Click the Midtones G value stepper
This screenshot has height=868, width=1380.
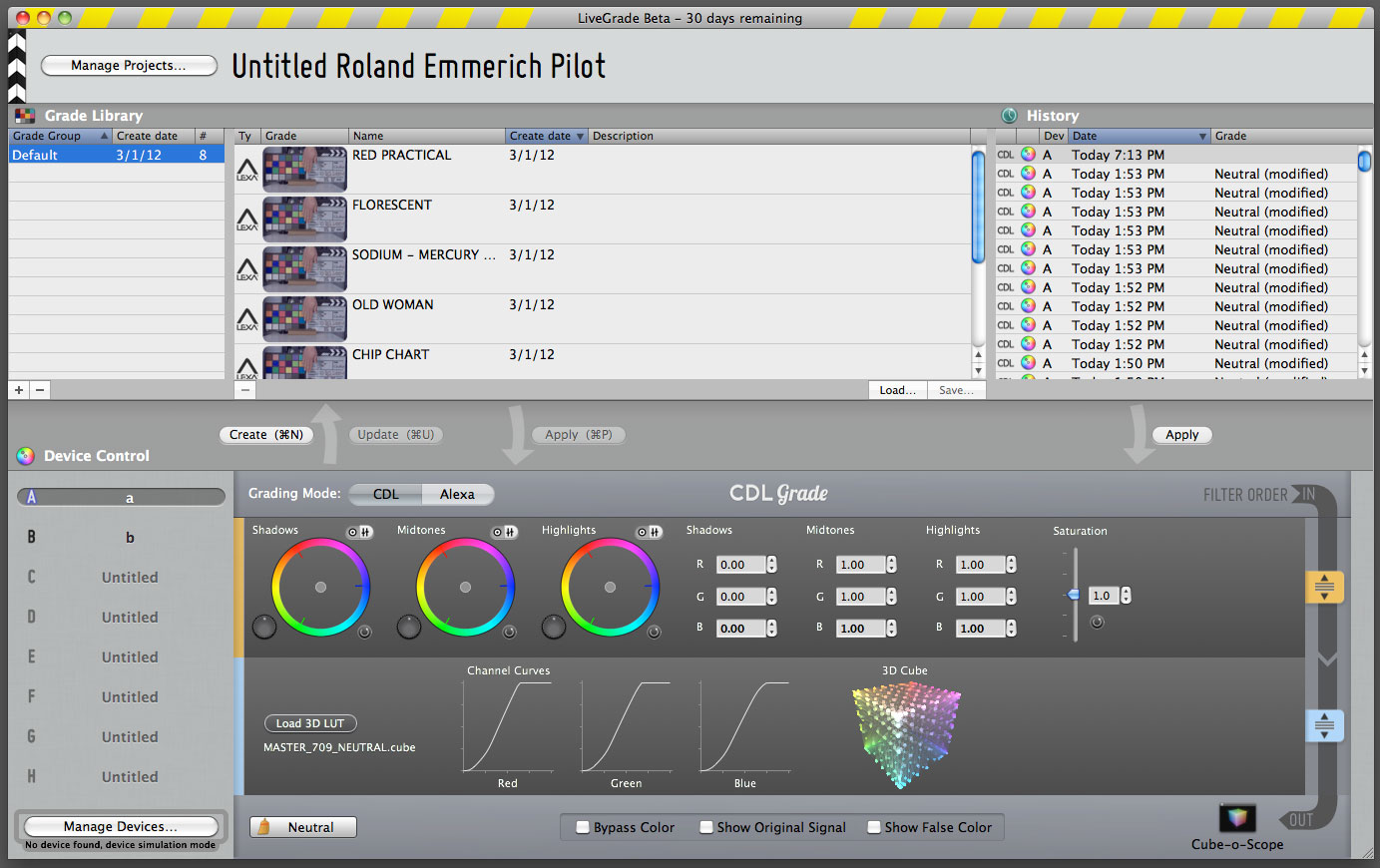[891, 597]
